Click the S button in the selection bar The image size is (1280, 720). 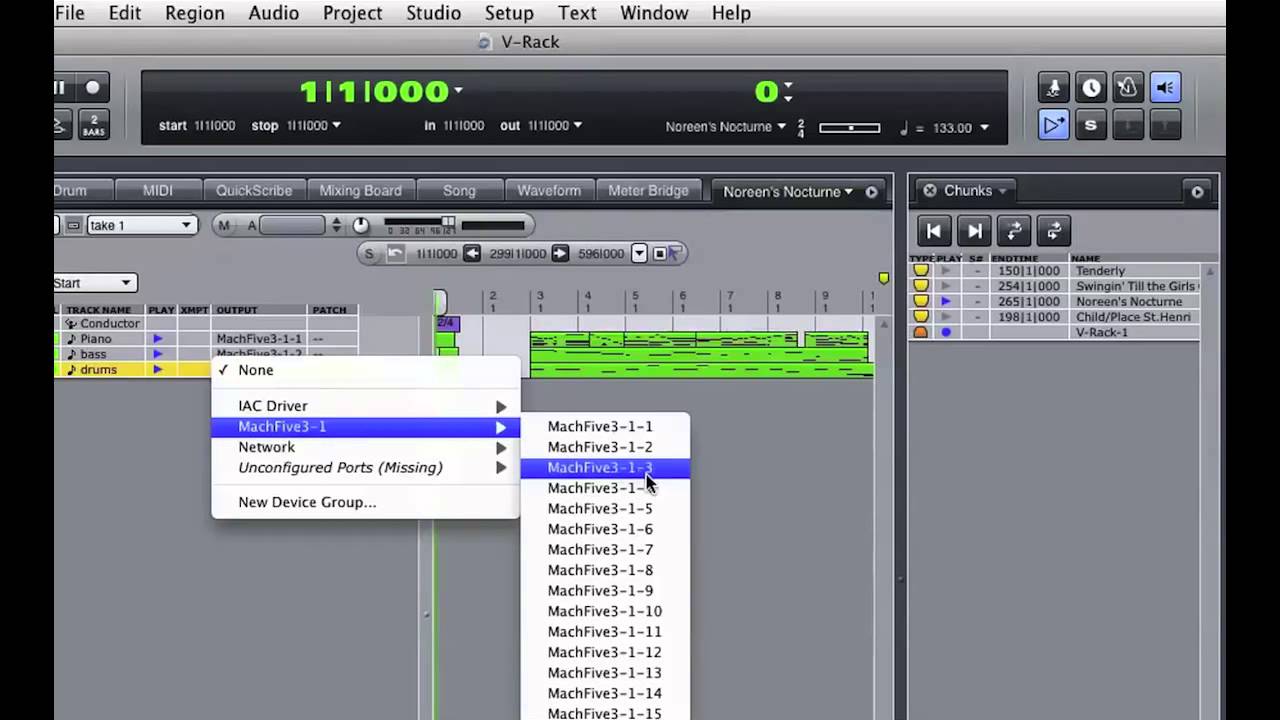point(369,254)
